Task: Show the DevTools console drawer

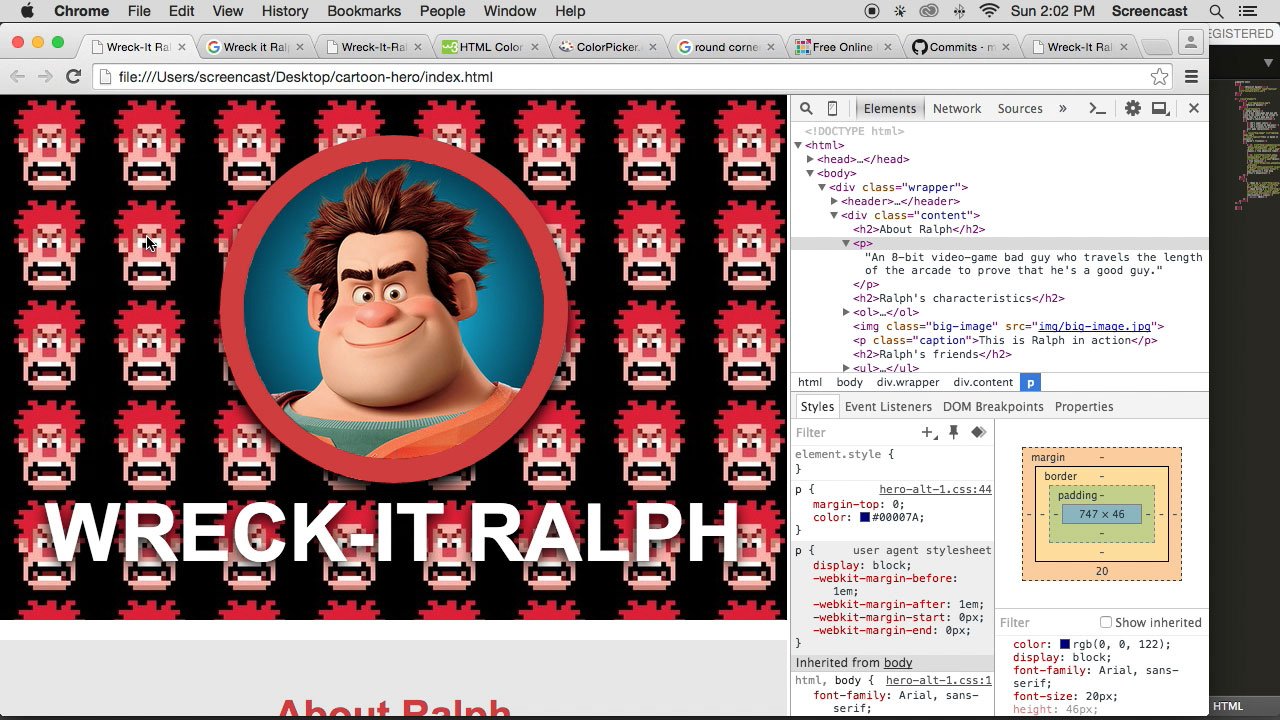Action: click(1097, 109)
